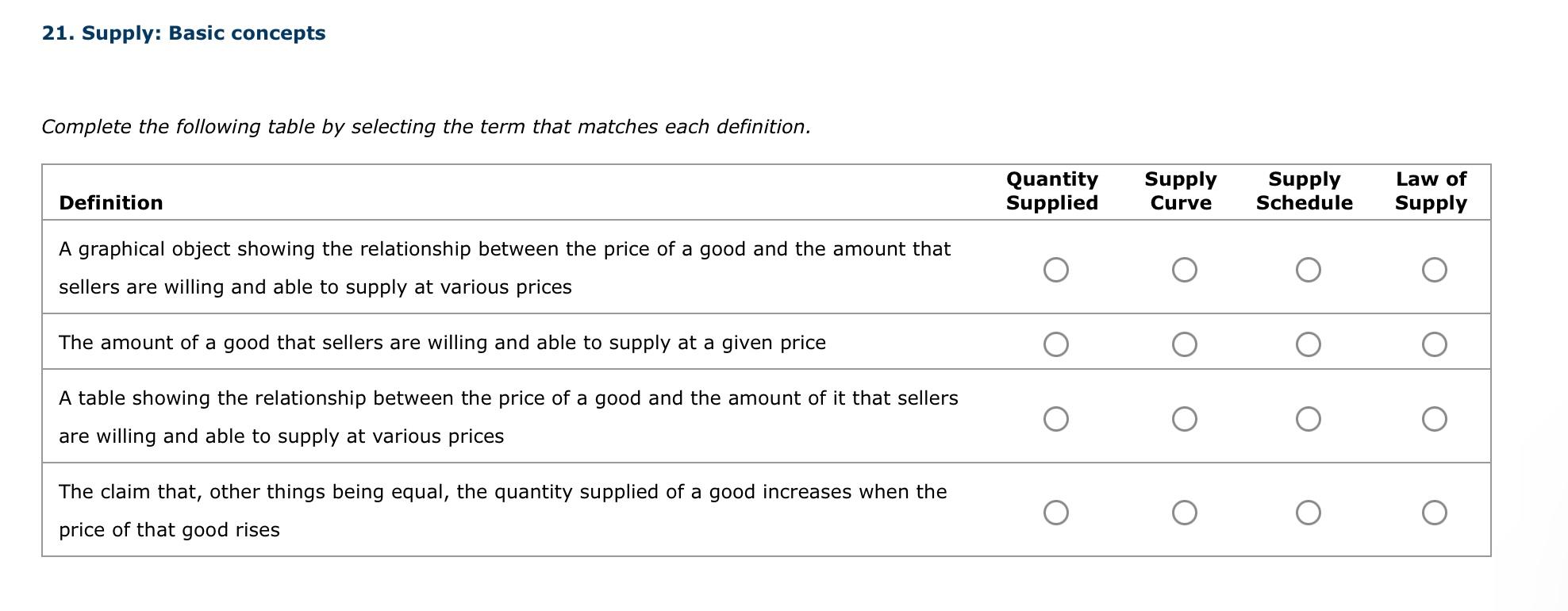Screen dimensions: 1568x611
Task: Select Supply Schedule for the given price definition
Action: point(1308,344)
